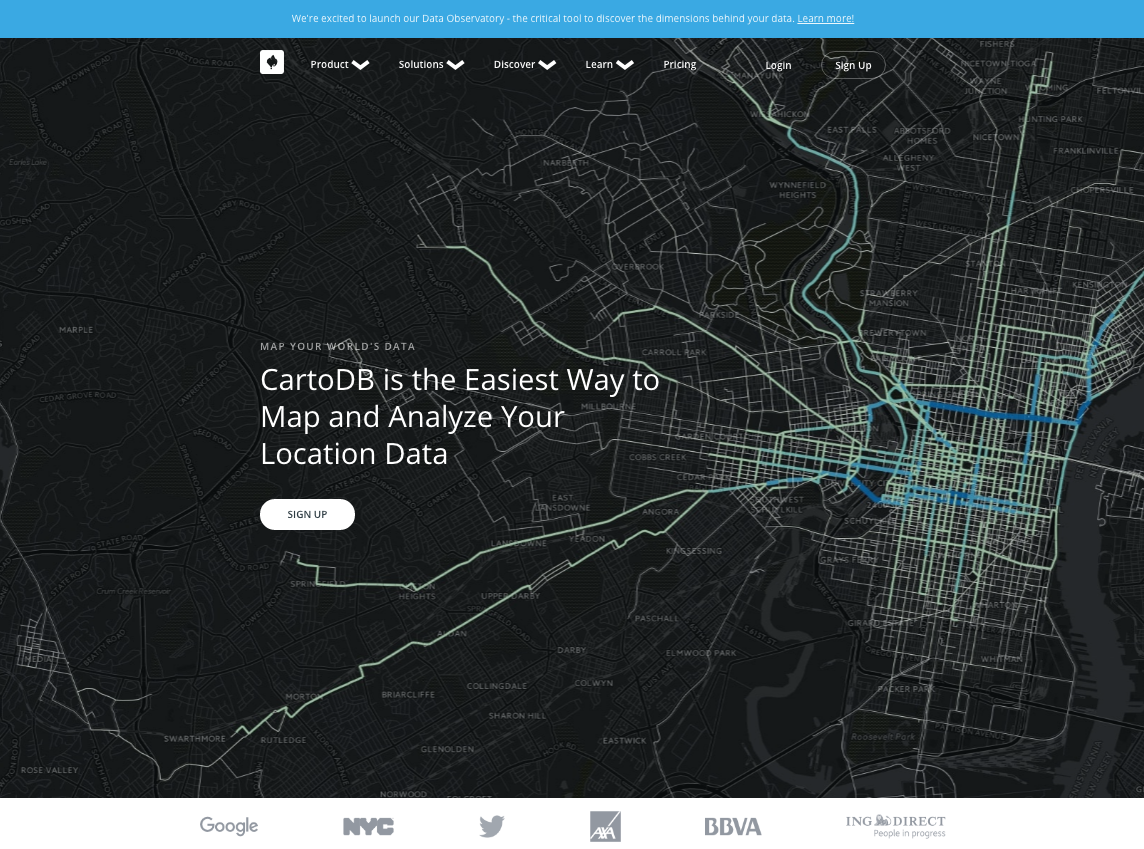Go to the Pricing page
Viewport: 1144px width, 849px height.
click(680, 64)
